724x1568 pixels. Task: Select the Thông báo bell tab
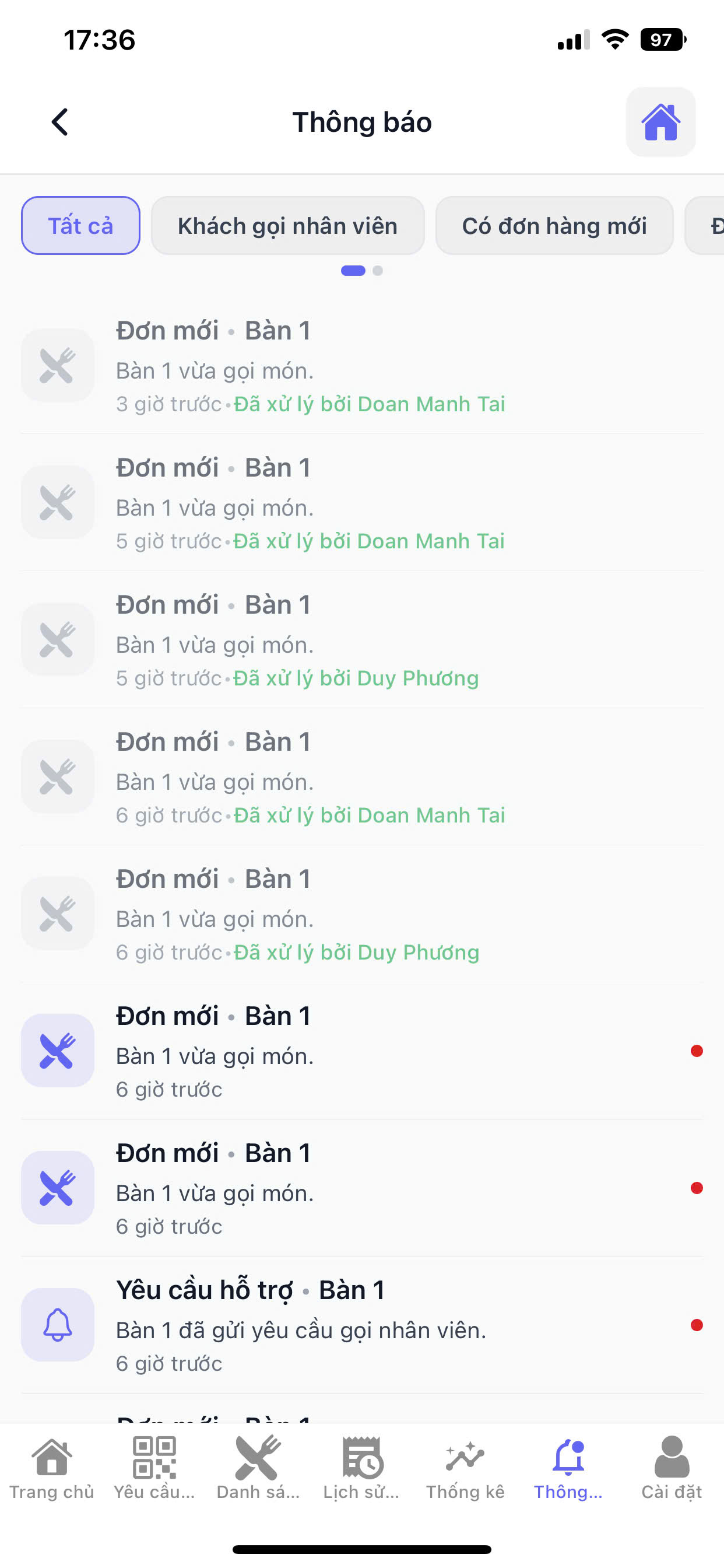[x=568, y=1468]
